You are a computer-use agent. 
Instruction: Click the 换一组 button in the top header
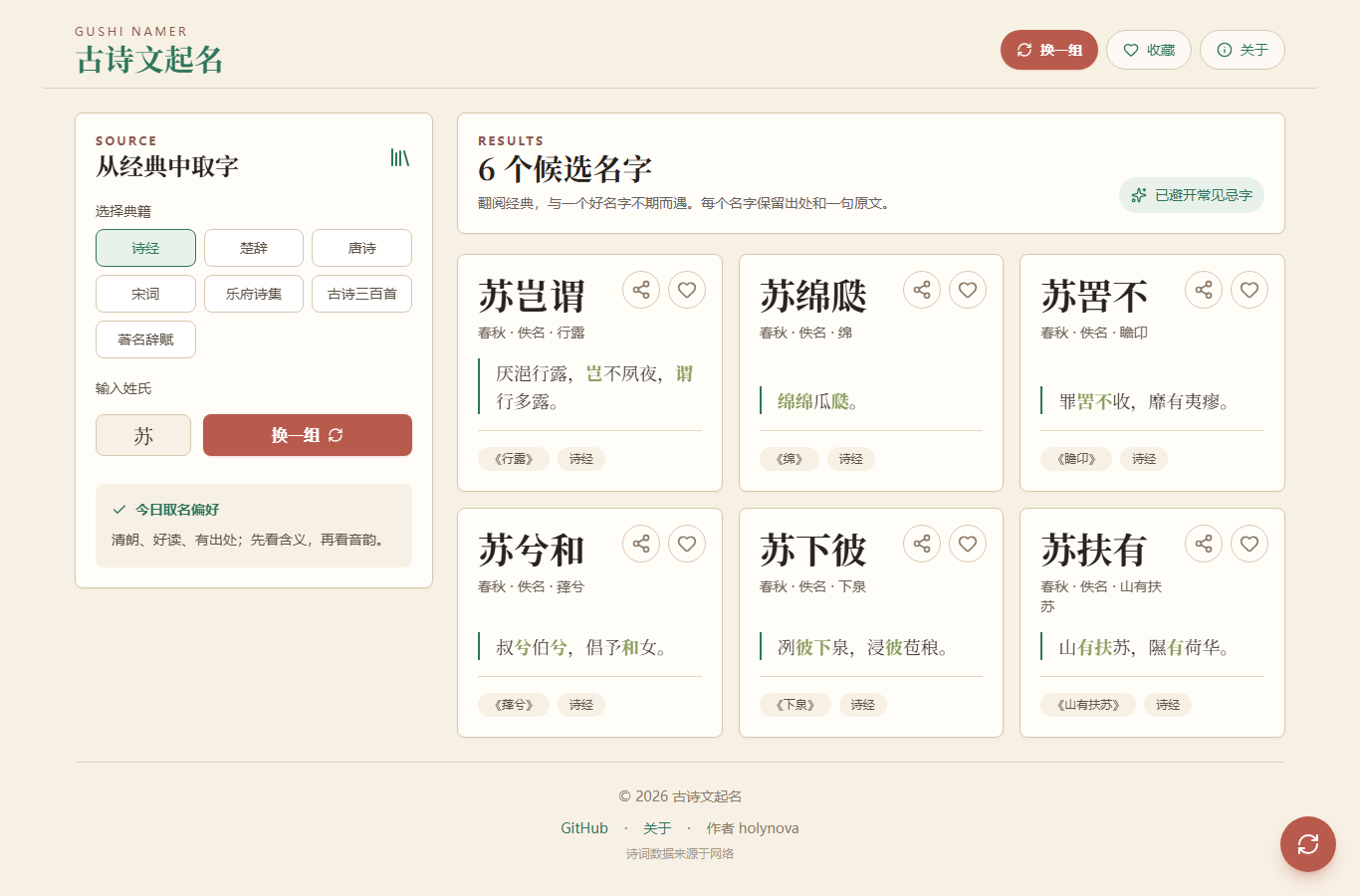[x=1049, y=50]
